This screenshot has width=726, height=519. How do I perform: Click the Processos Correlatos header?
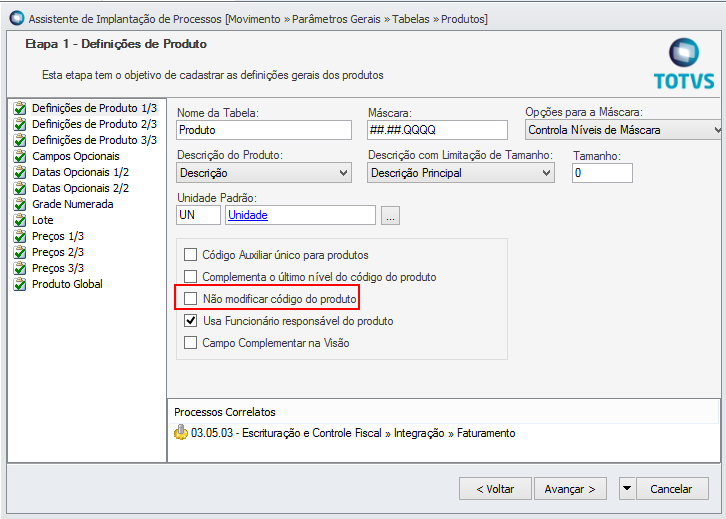pyautogui.click(x=225, y=412)
